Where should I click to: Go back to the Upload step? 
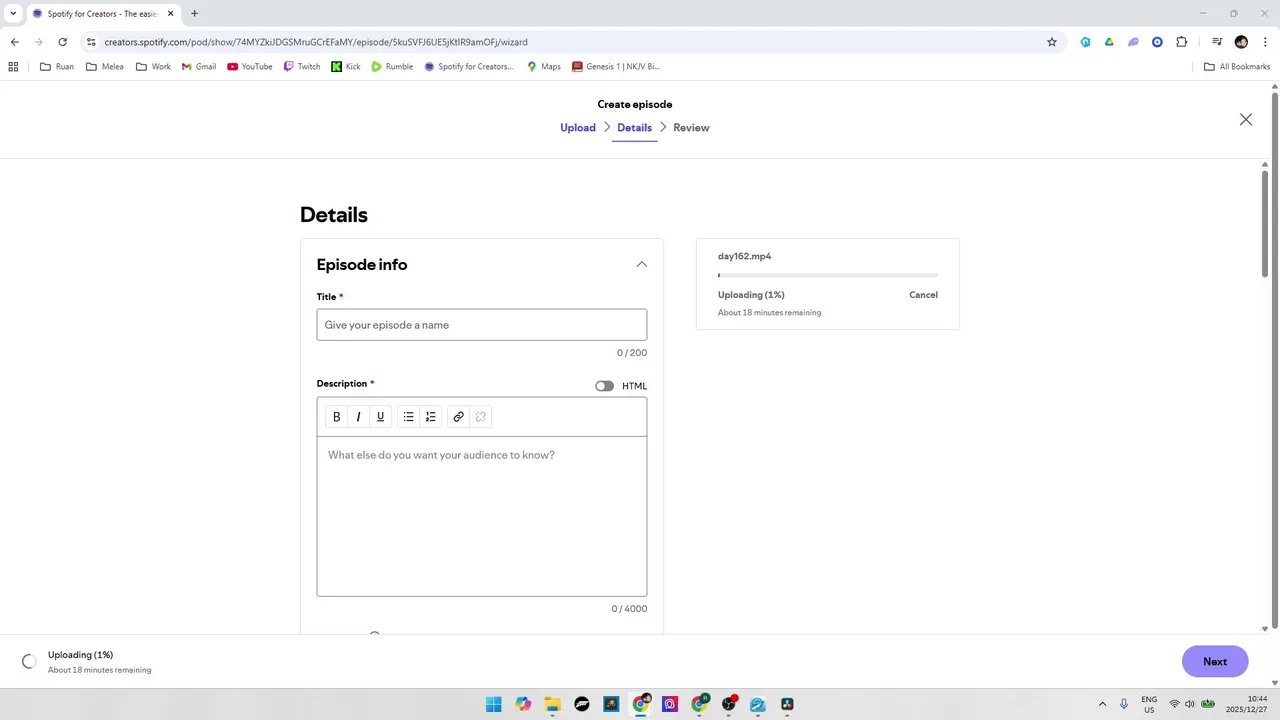point(578,128)
